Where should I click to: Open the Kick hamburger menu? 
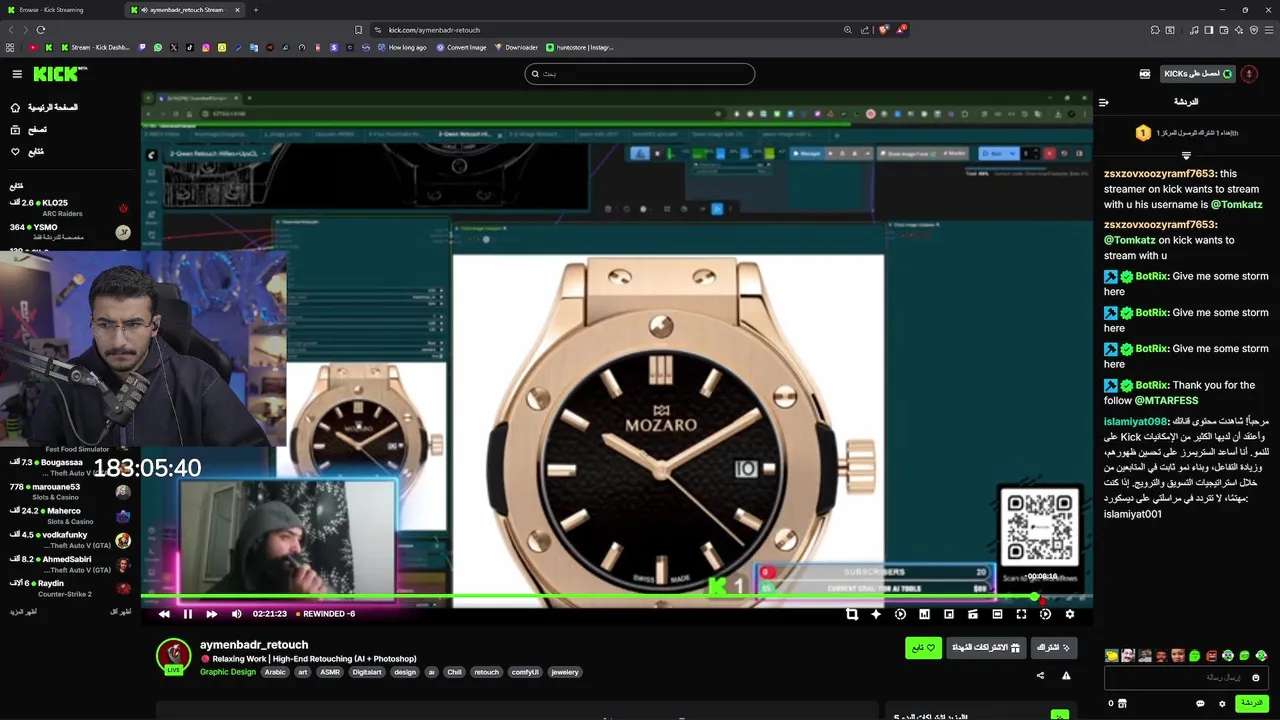point(17,74)
